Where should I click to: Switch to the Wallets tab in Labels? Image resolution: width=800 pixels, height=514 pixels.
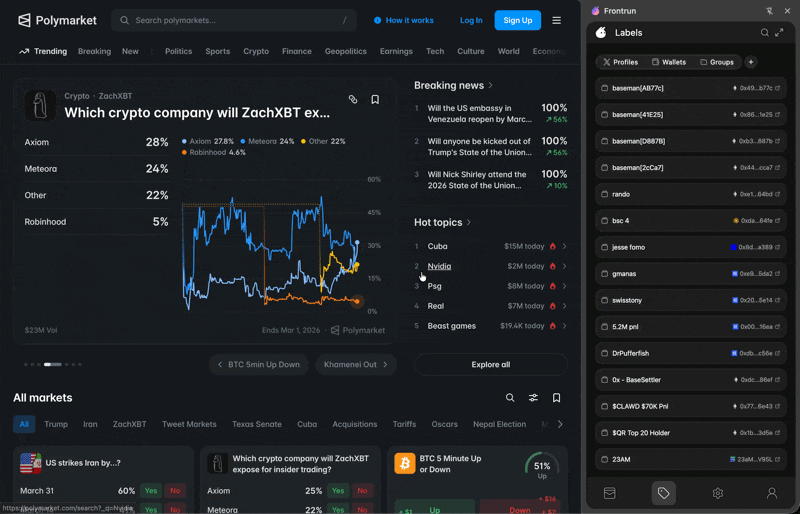pos(669,62)
